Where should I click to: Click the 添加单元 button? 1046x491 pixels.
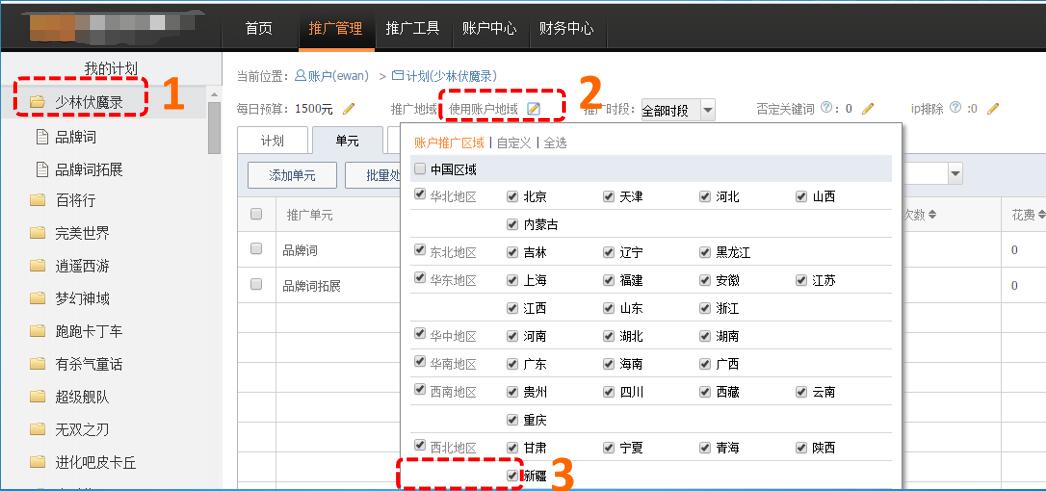coord(292,175)
